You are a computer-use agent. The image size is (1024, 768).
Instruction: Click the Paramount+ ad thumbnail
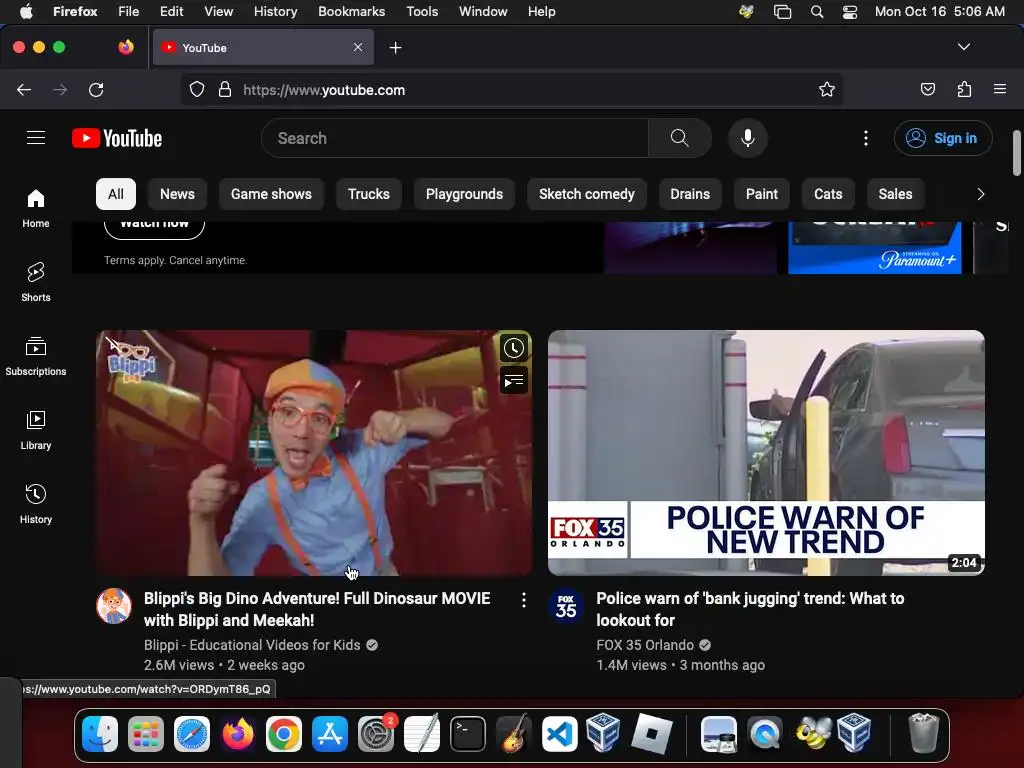point(874,248)
